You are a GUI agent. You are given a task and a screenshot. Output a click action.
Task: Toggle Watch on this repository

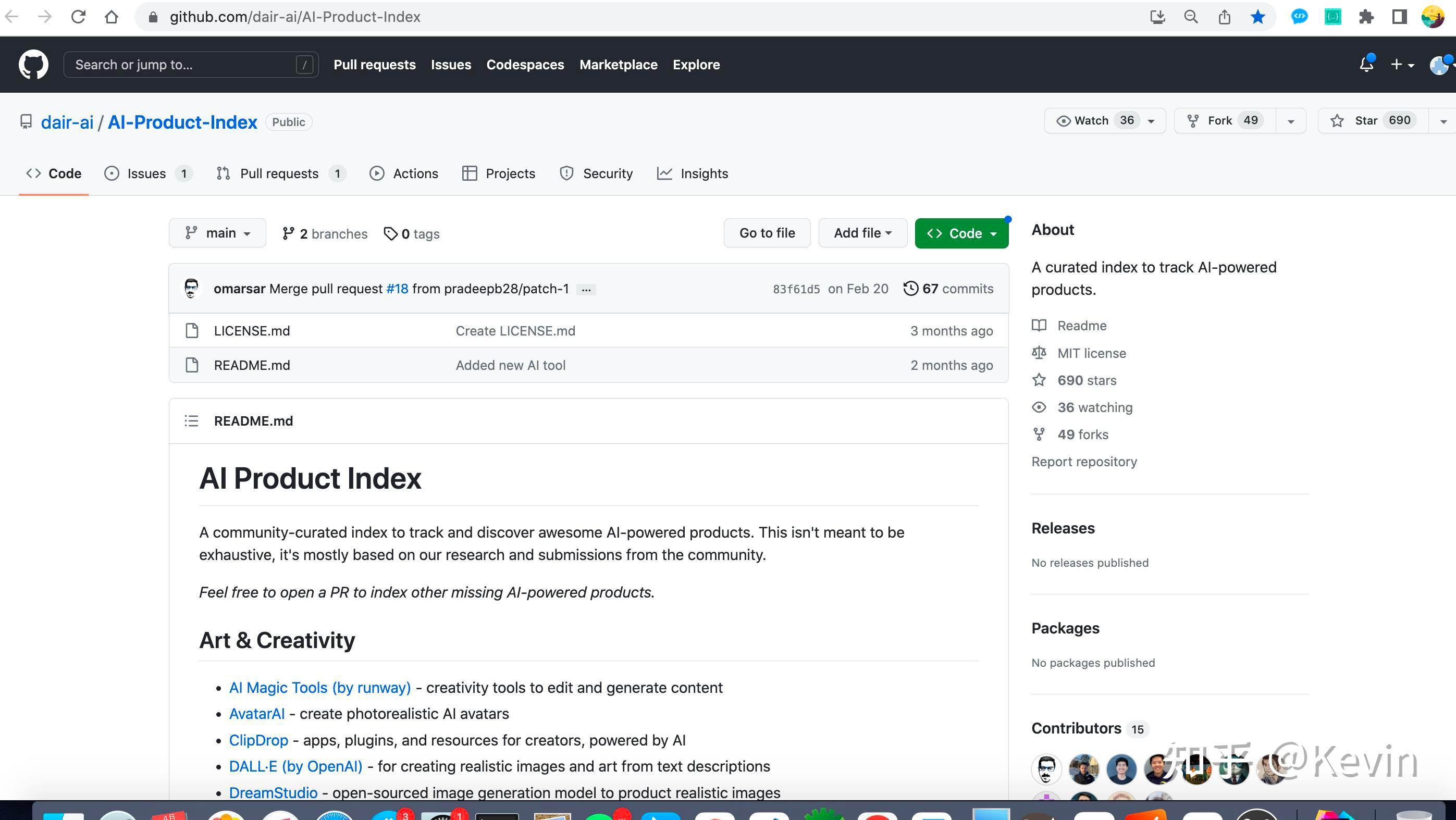1091,120
